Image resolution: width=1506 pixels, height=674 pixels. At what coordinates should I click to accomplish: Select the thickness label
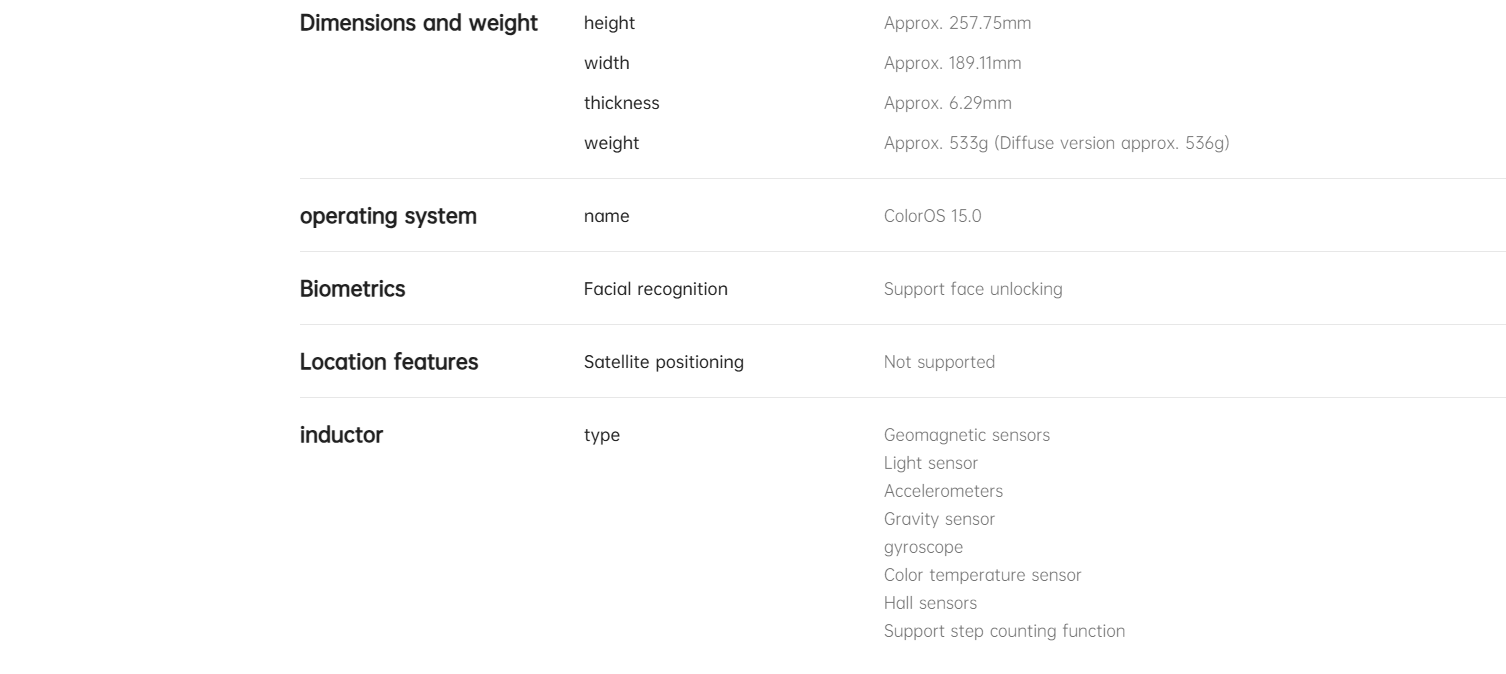[622, 103]
